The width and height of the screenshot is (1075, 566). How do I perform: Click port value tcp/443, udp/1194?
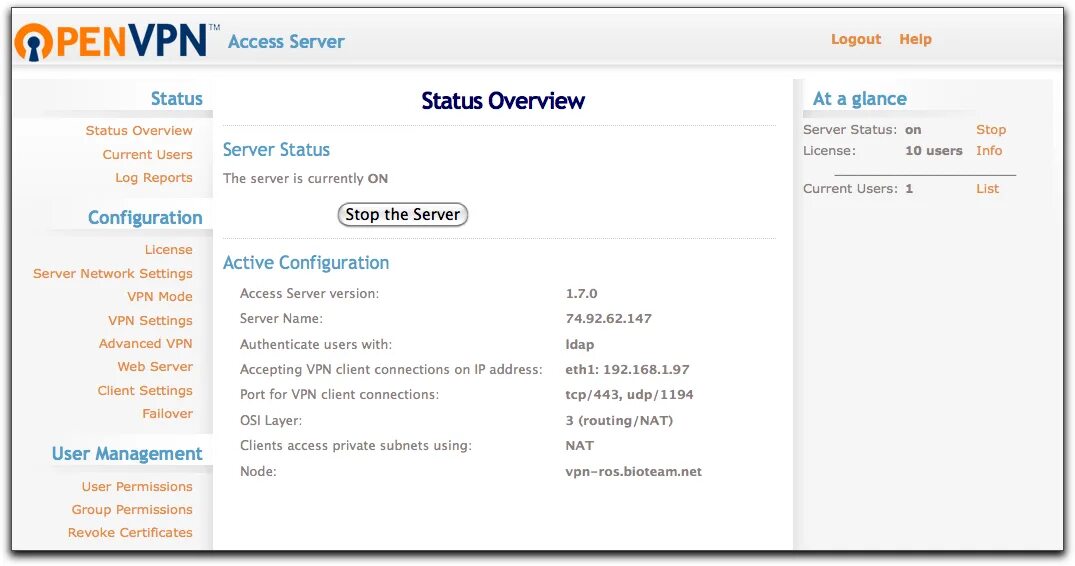tap(629, 395)
